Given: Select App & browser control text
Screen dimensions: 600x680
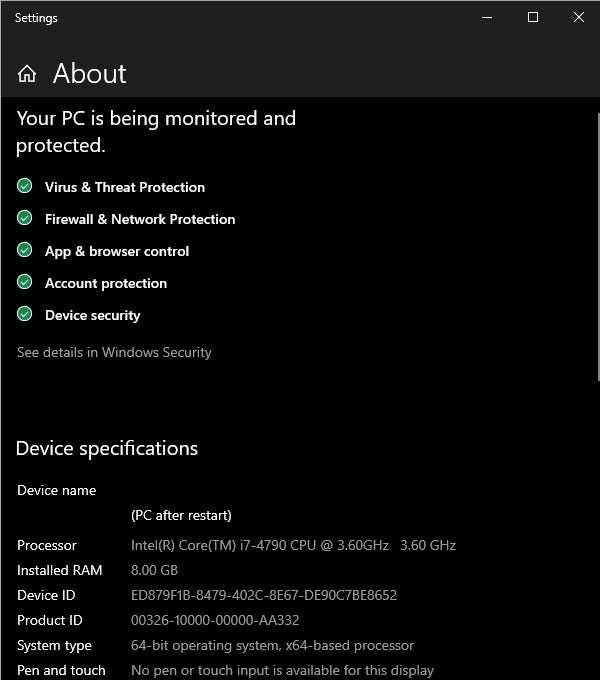Looking at the screenshot, I should point(117,251).
